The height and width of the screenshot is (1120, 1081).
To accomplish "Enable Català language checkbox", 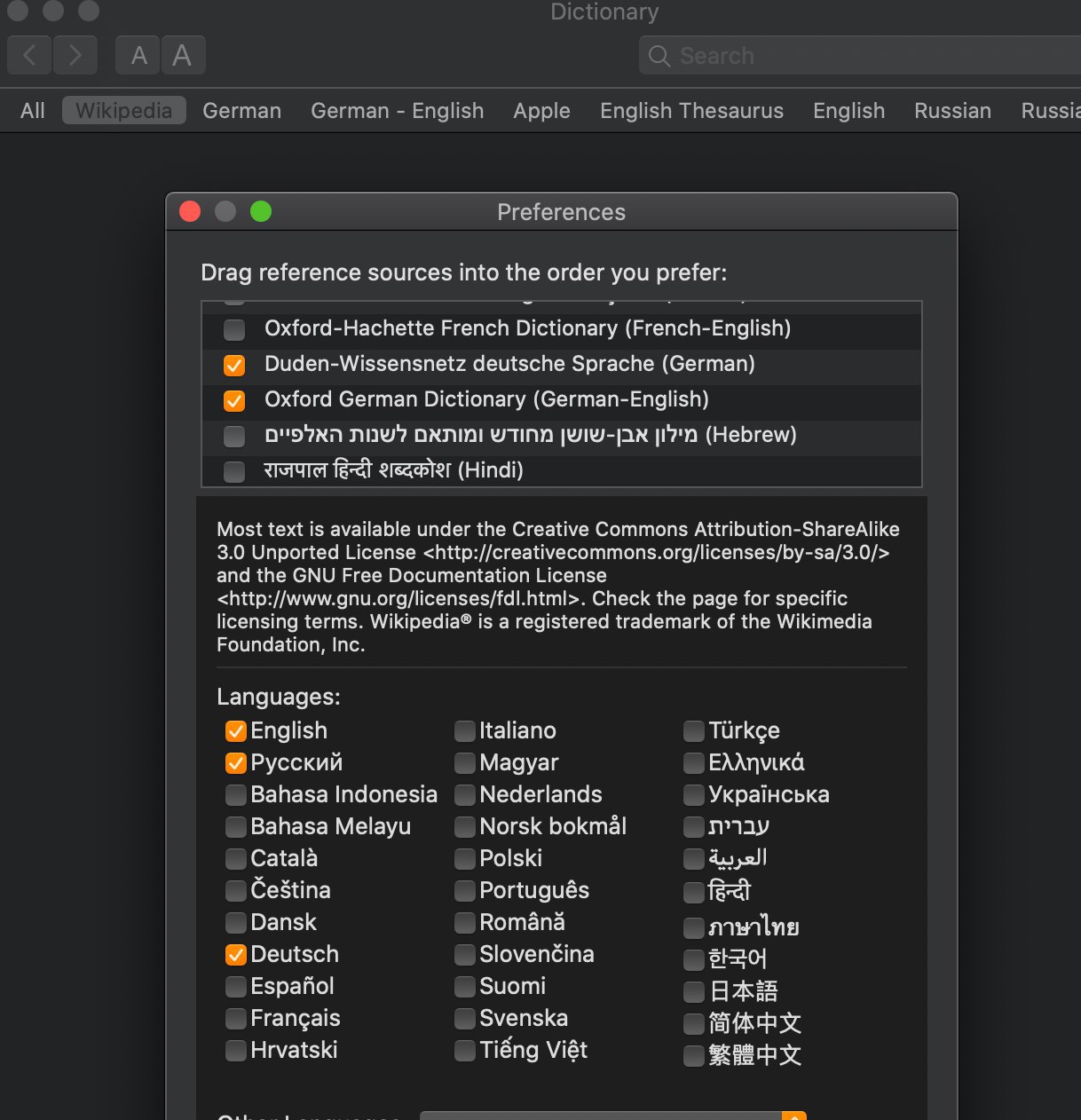I will click(236, 859).
